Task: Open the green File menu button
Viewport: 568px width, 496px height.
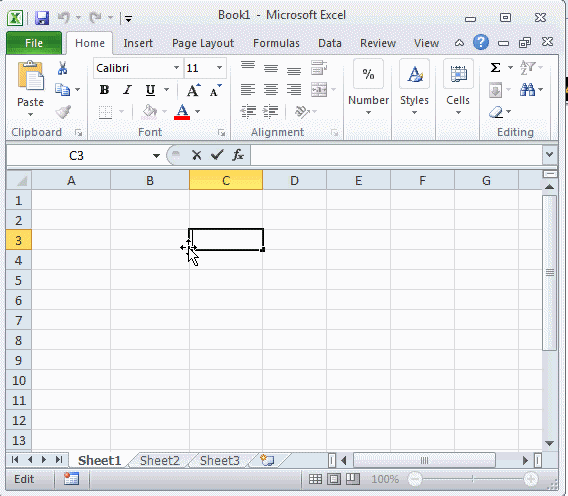Action: [34, 43]
